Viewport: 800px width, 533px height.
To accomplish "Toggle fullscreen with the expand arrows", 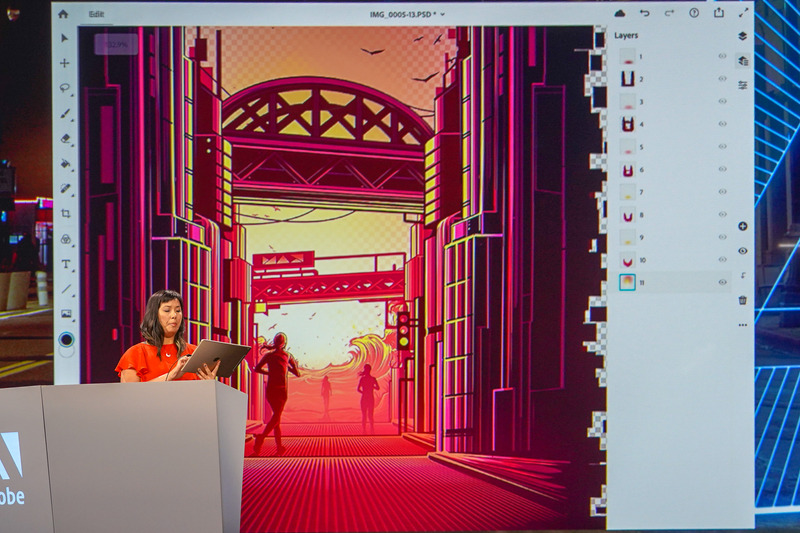I will coord(744,13).
